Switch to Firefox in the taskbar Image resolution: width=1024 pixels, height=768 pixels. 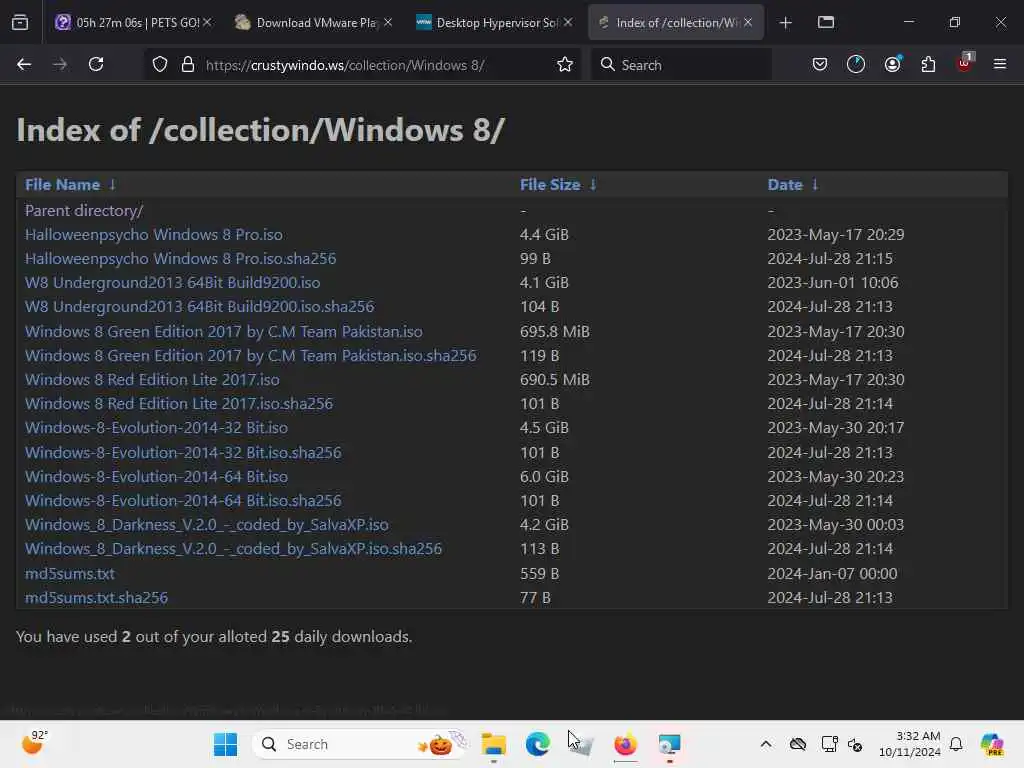(x=625, y=744)
